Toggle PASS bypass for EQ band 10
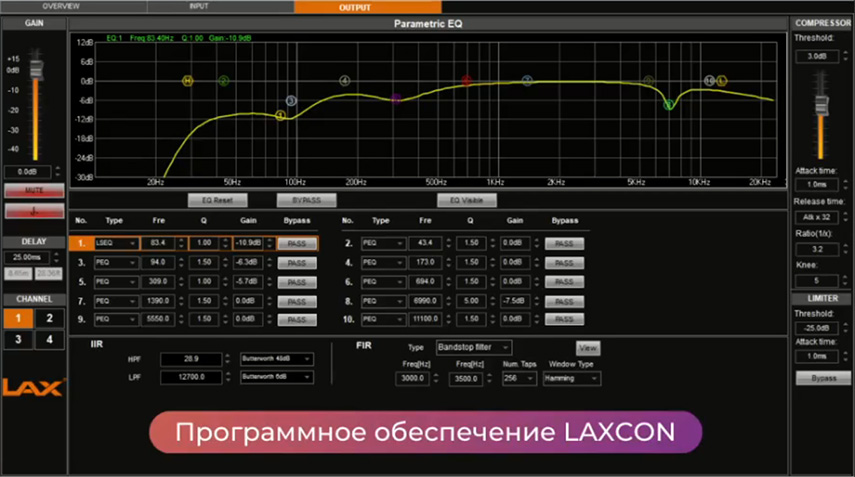The width and height of the screenshot is (855, 477). pos(564,319)
